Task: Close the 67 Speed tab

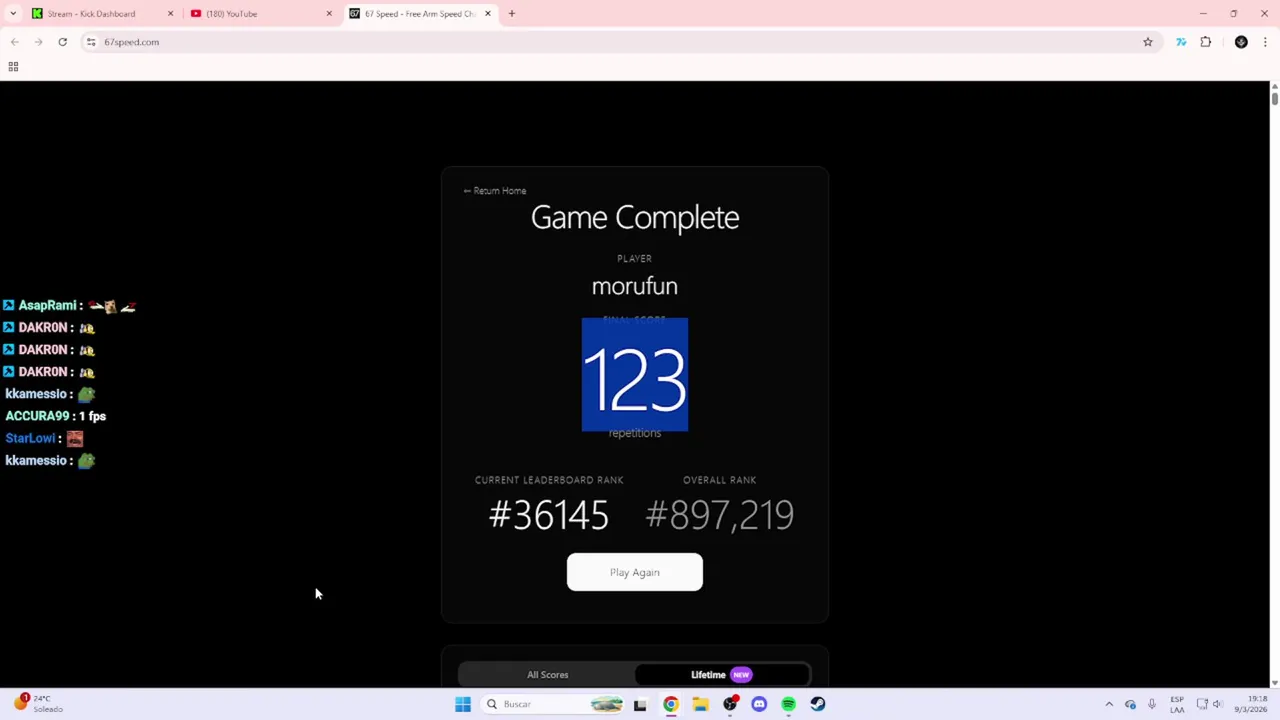Action: tap(488, 14)
